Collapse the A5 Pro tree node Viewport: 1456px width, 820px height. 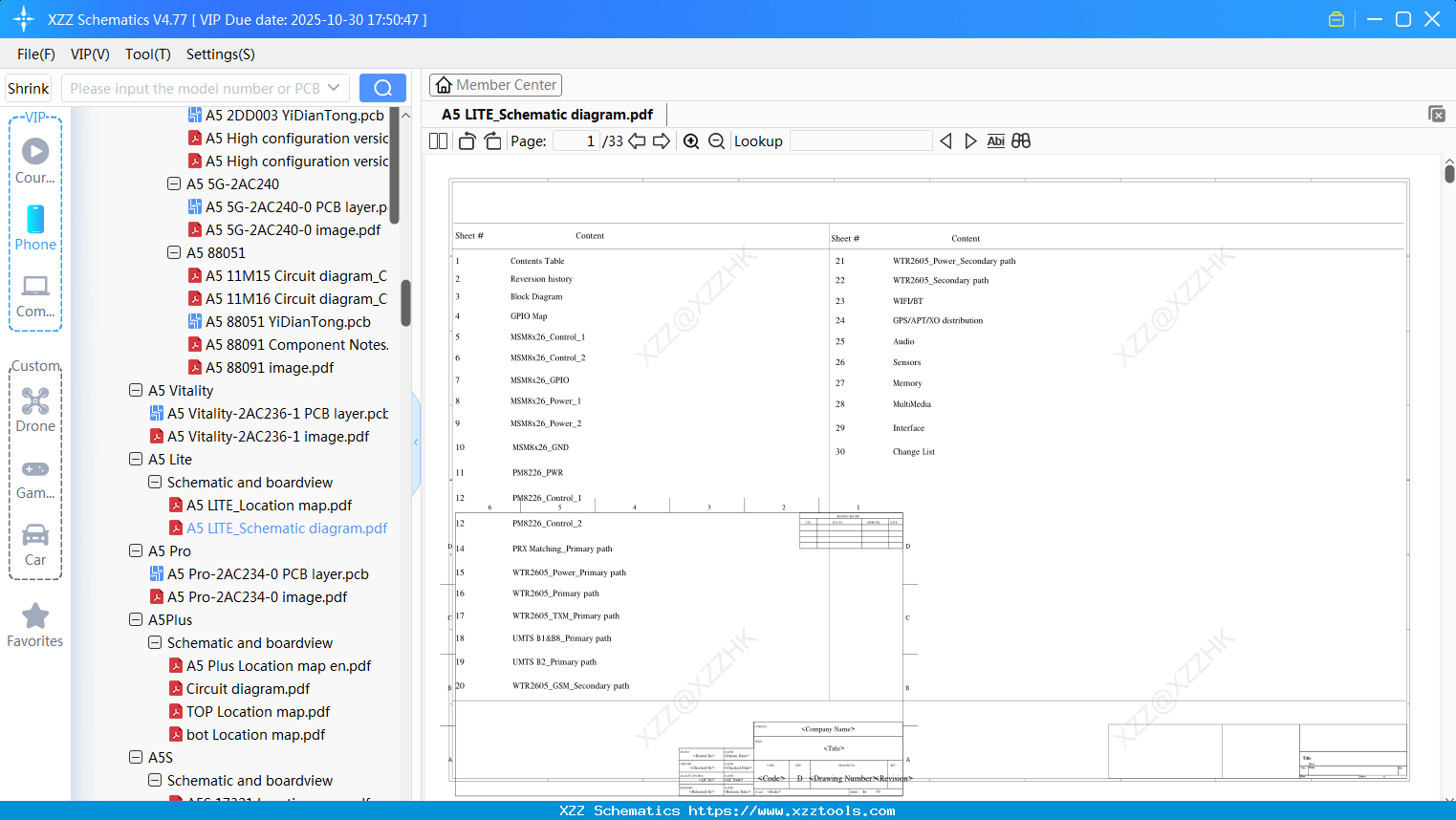(x=136, y=550)
